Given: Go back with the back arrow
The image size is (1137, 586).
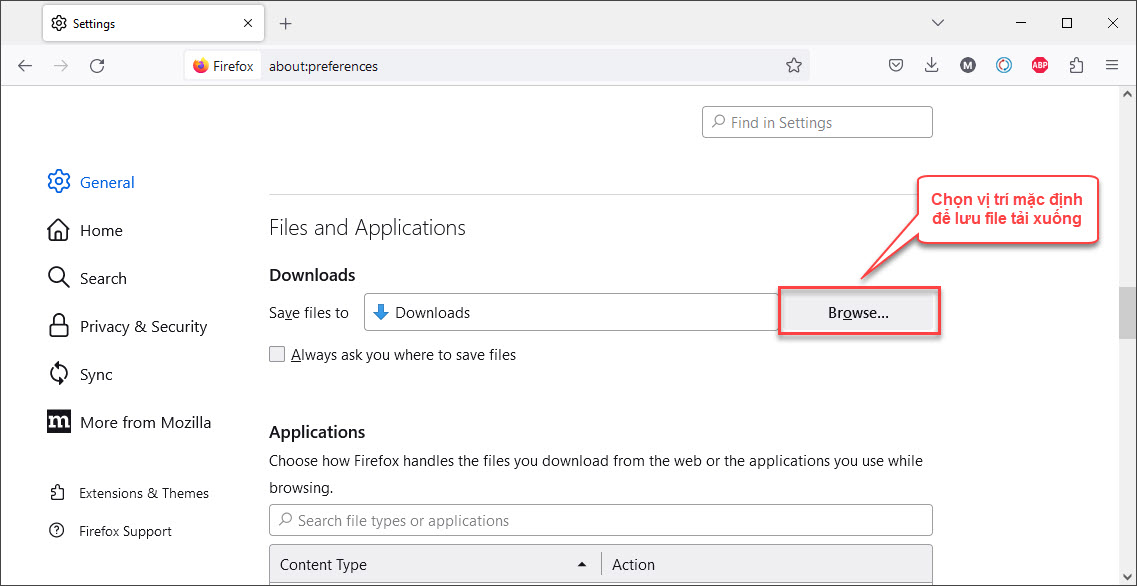Looking at the screenshot, I should [x=25, y=65].
